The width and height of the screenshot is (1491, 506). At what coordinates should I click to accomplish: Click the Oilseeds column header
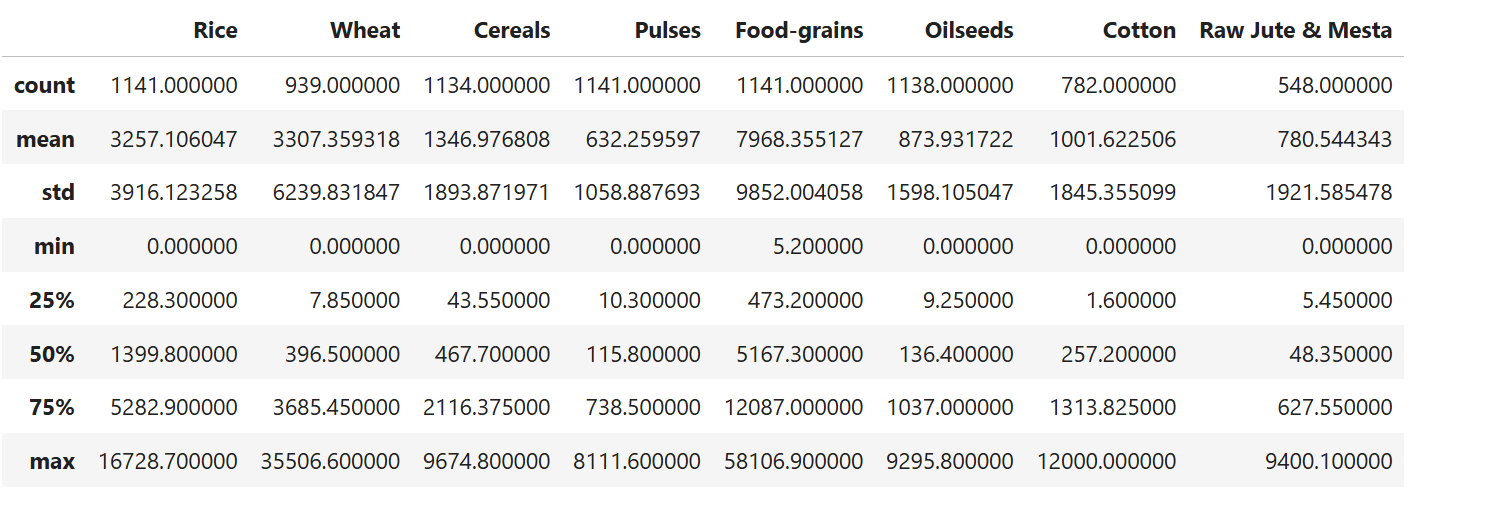(x=969, y=30)
